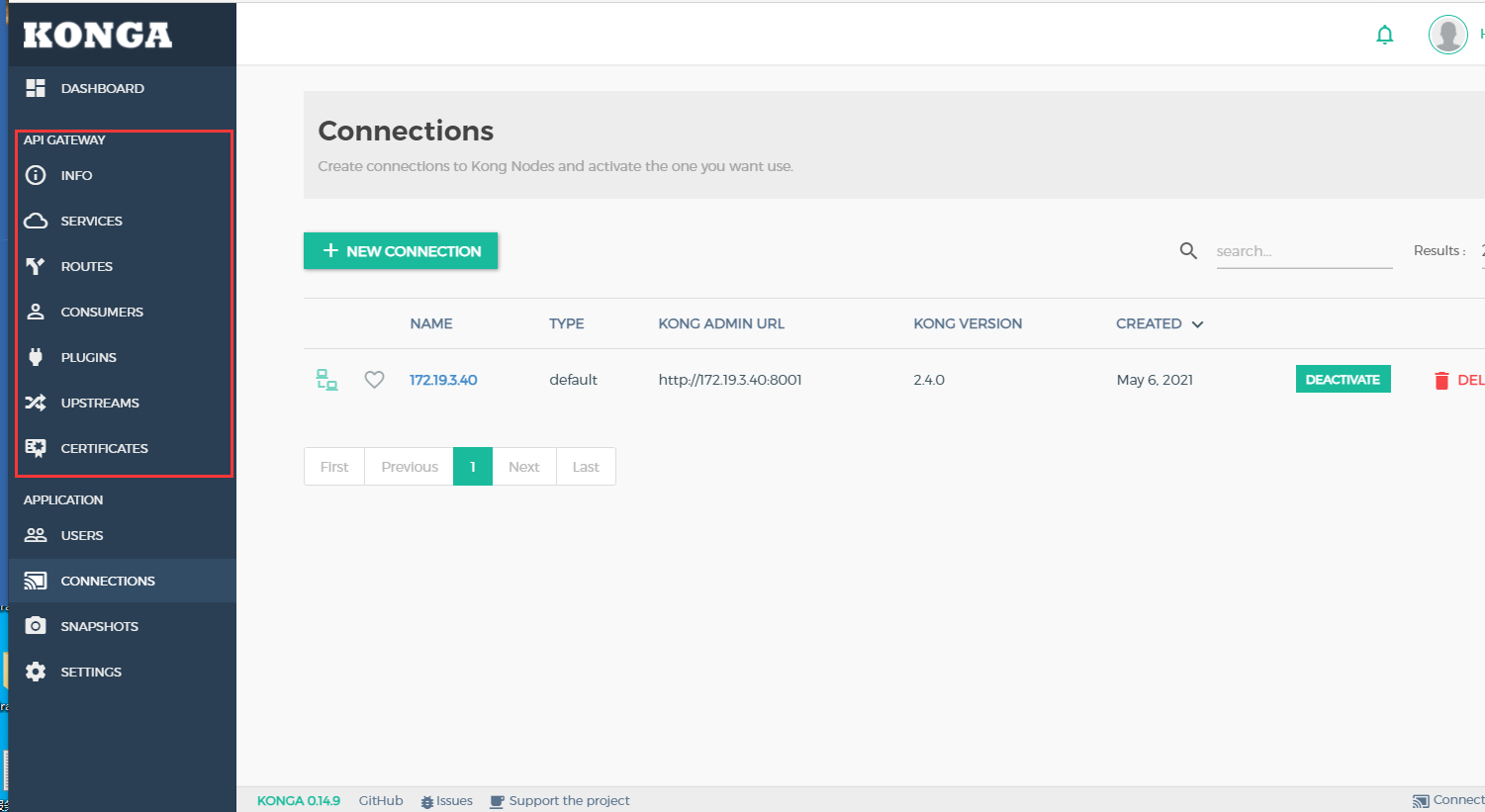Sort by Kong Admin URL header
The width and height of the screenshot is (1485, 812).
pyautogui.click(x=721, y=323)
